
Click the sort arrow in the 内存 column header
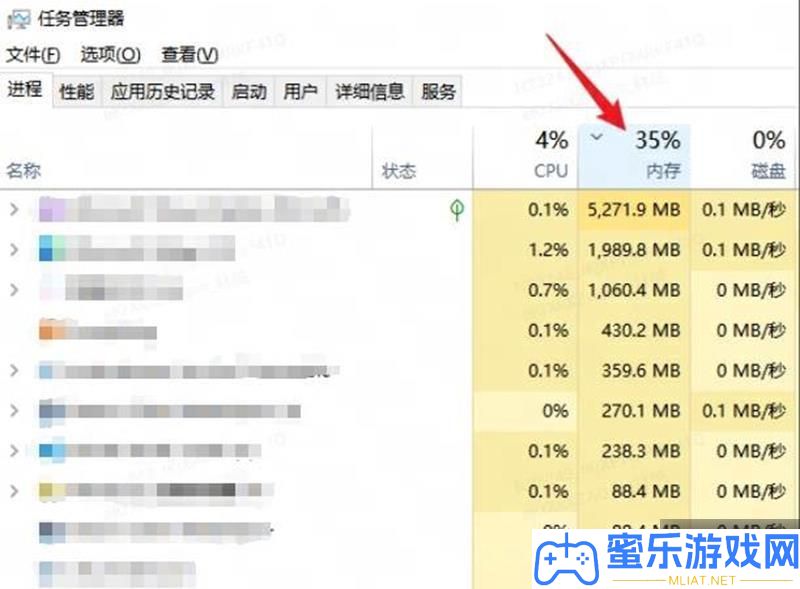coord(596,137)
